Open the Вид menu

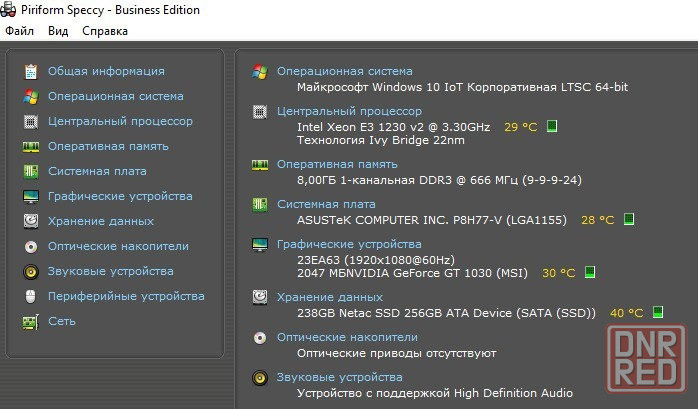(x=58, y=31)
